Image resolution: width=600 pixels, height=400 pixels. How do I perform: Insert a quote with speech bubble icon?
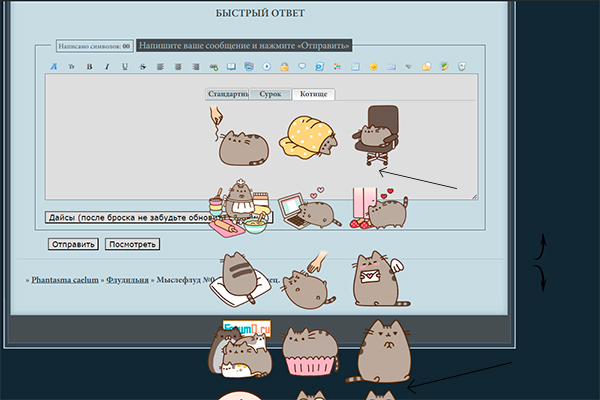point(302,67)
